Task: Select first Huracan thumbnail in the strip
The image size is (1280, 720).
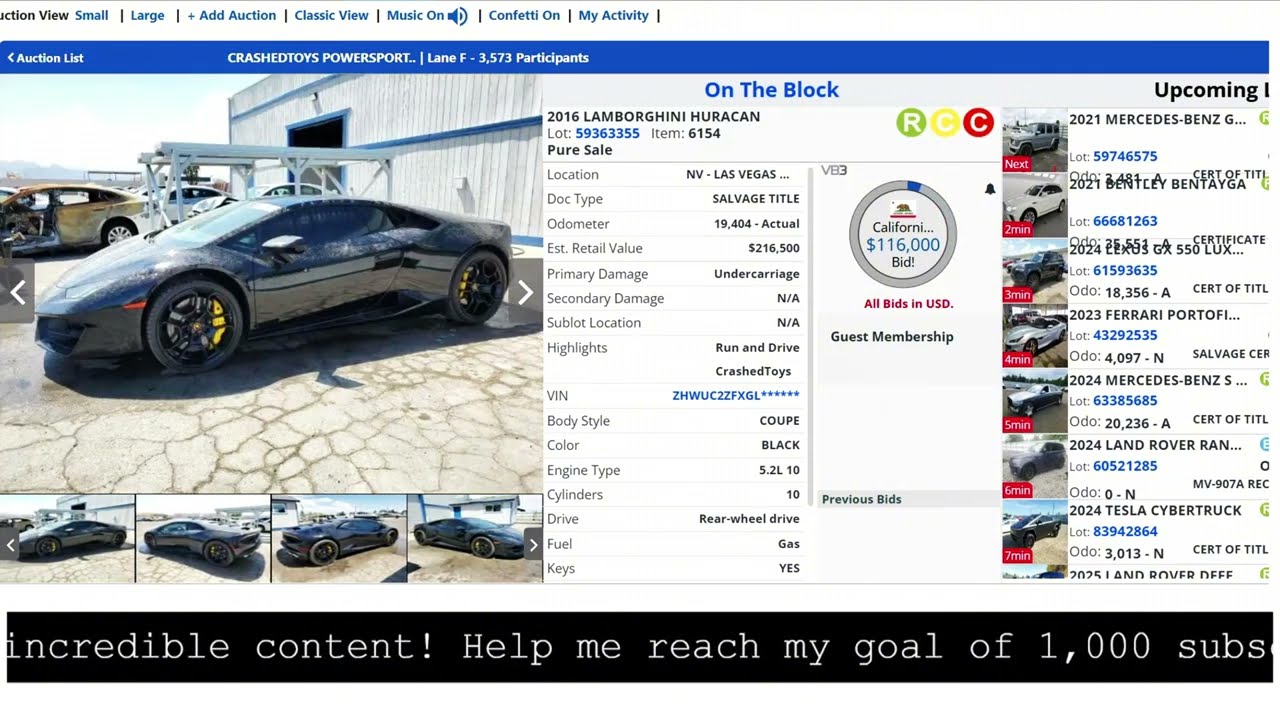Action: click(67, 538)
